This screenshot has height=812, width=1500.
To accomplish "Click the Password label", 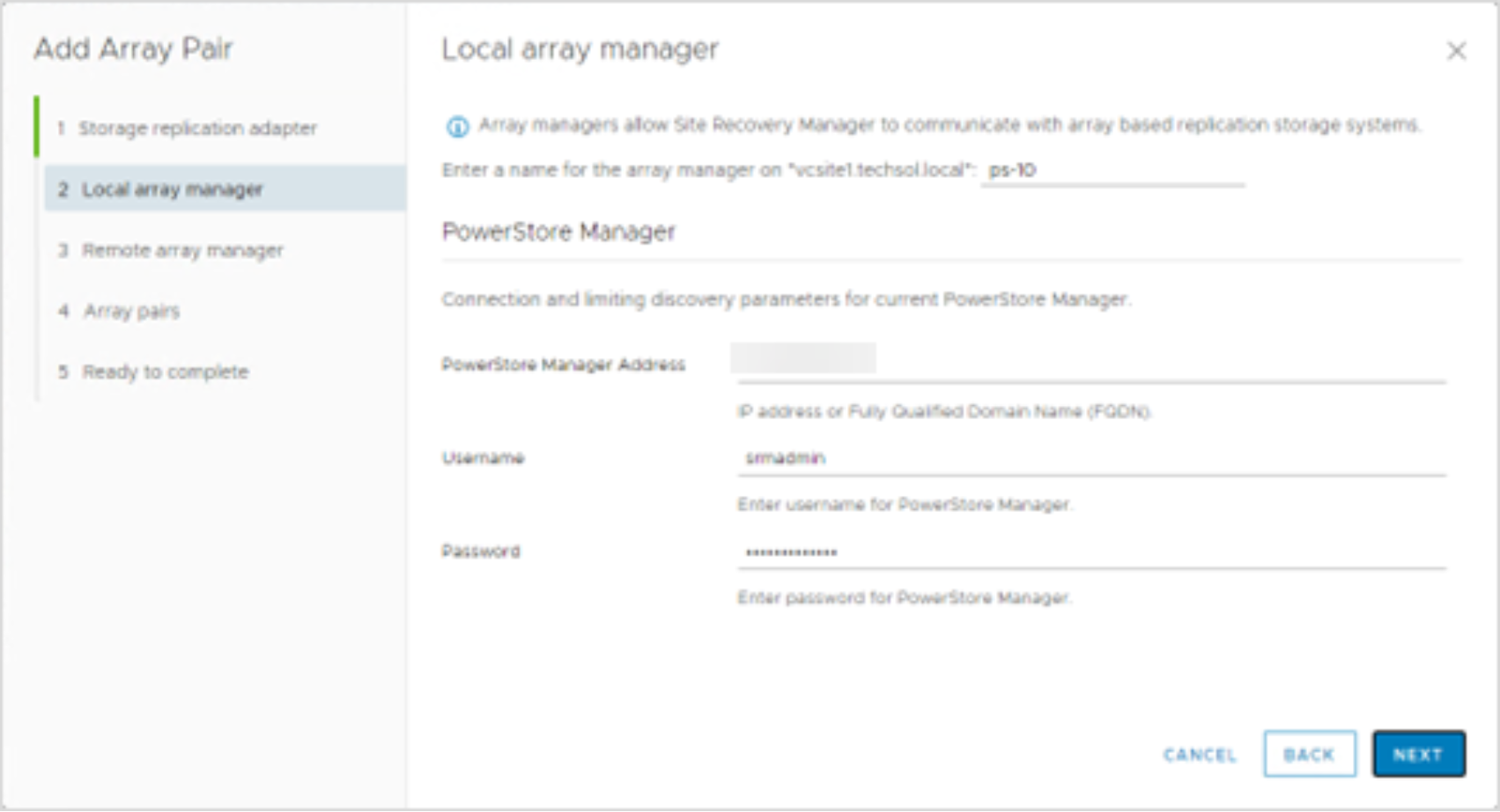I will coord(481,551).
